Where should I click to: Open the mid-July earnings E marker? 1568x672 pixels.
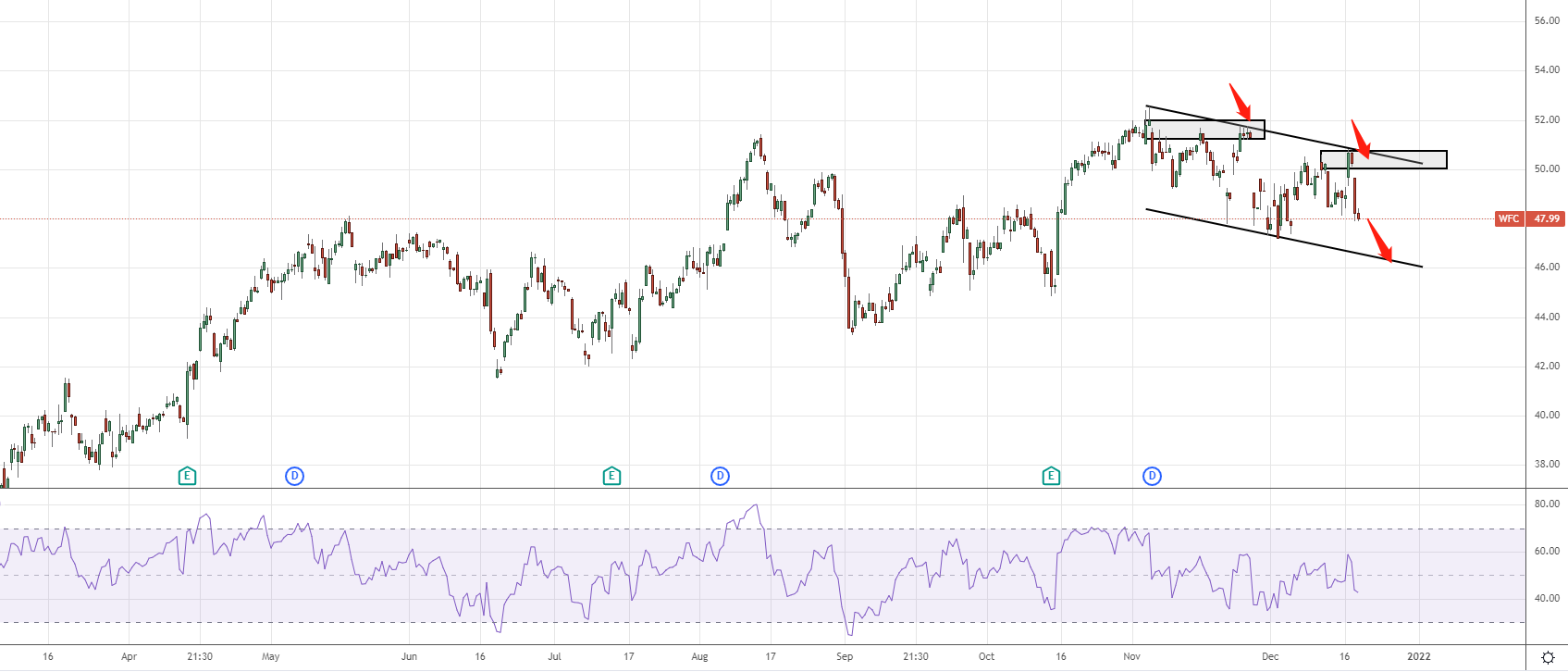(611, 476)
